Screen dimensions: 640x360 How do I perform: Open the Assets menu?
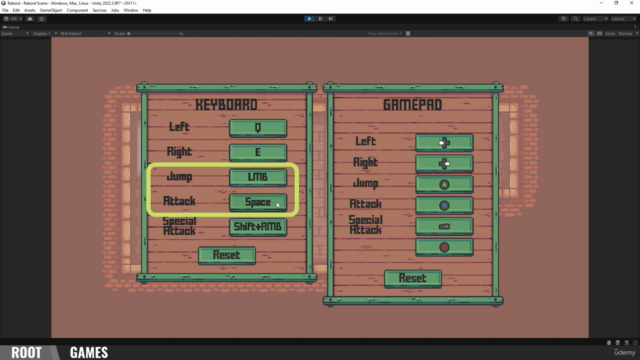[29, 10]
